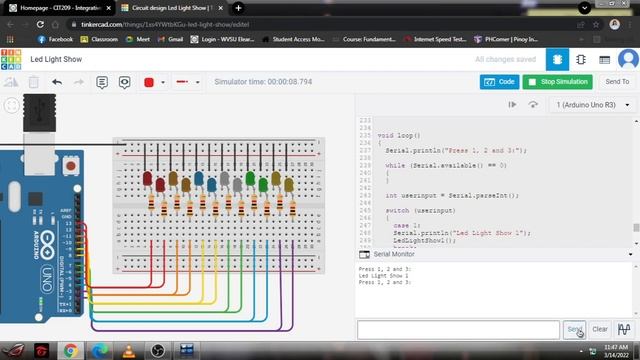The width and height of the screenshot is (640, 360).
Task: Click the debugger step-over icon
Action: pos(533,105)
